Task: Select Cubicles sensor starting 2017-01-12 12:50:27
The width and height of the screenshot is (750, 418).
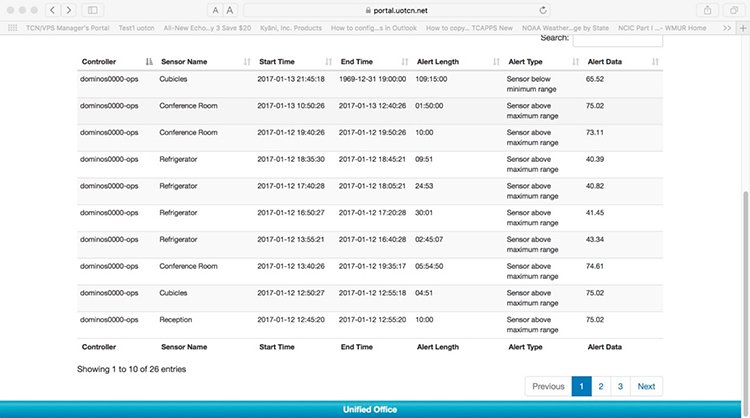Action: click(x=173, y=293)
